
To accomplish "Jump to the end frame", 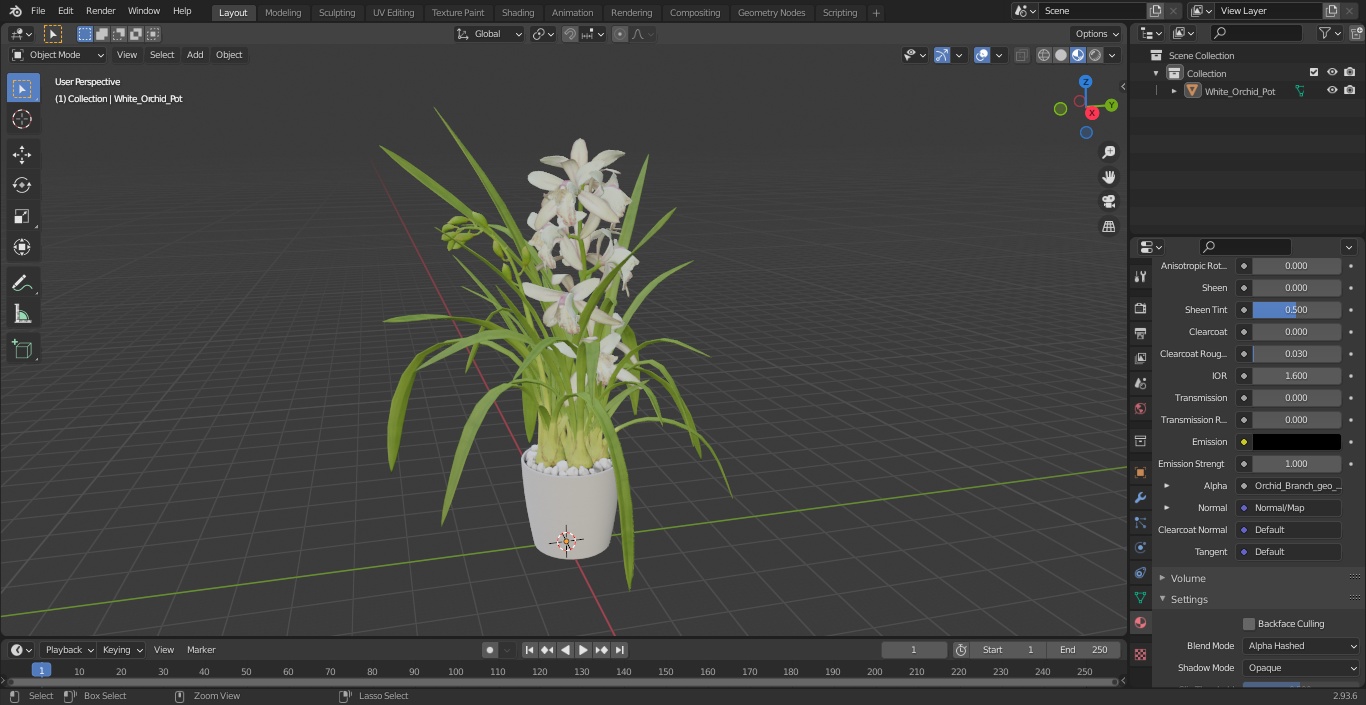I will coord(620,650).
